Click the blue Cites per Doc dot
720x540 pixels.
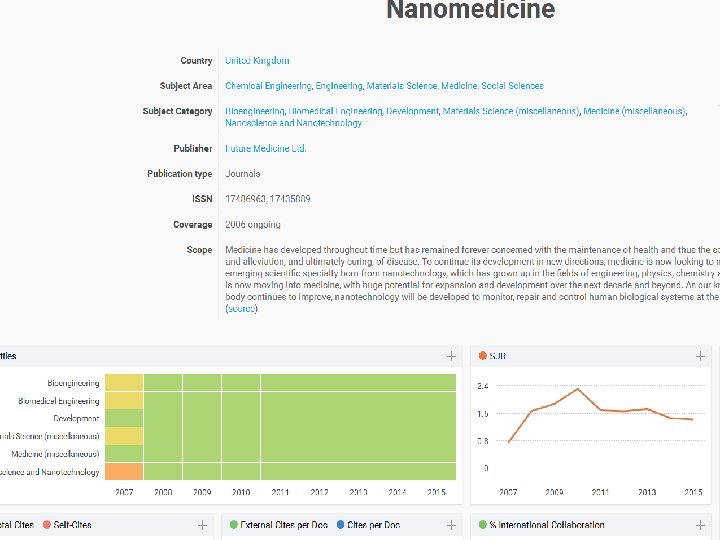coord(342,525)
